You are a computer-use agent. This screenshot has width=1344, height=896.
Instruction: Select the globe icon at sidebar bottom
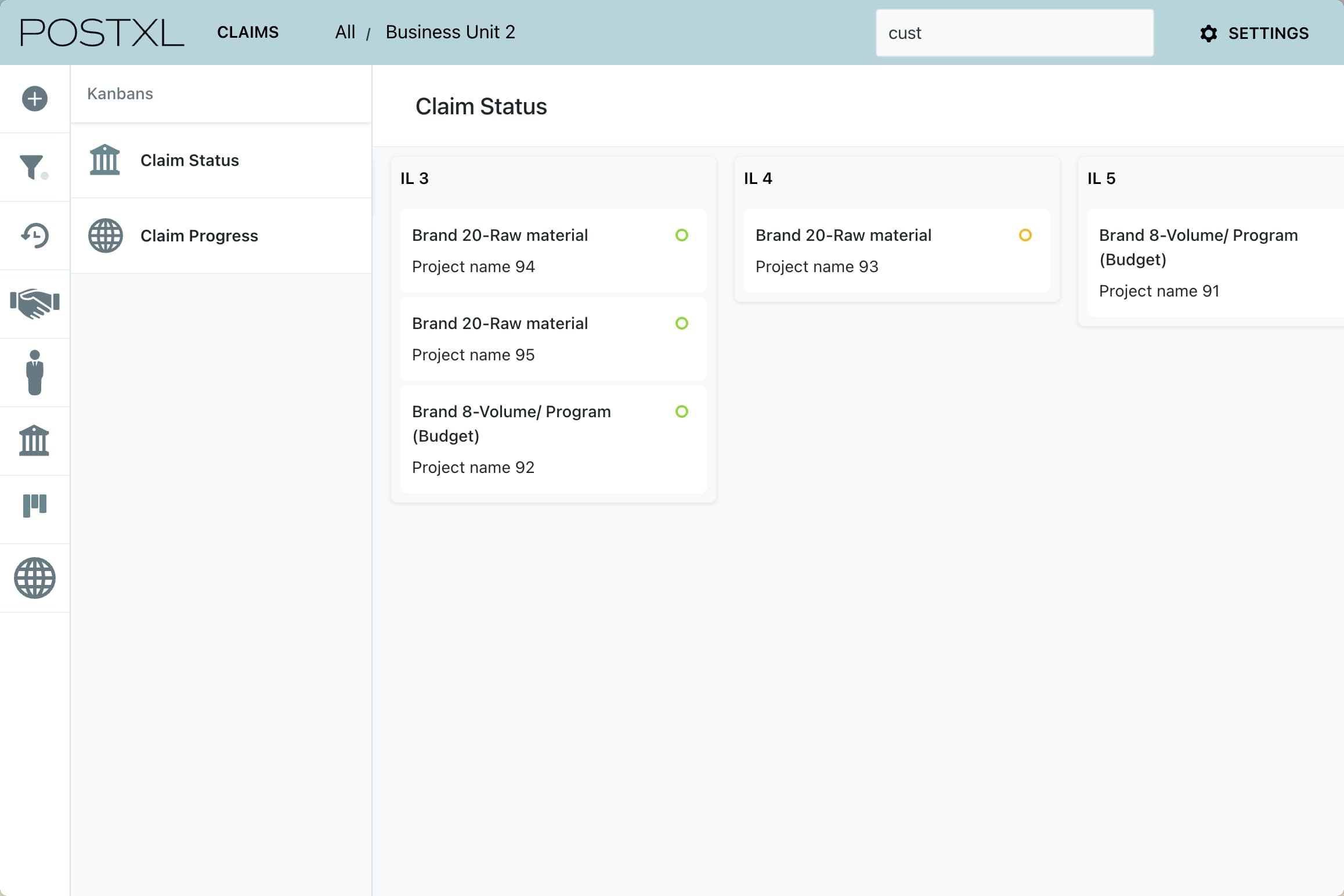coord(34,578)
